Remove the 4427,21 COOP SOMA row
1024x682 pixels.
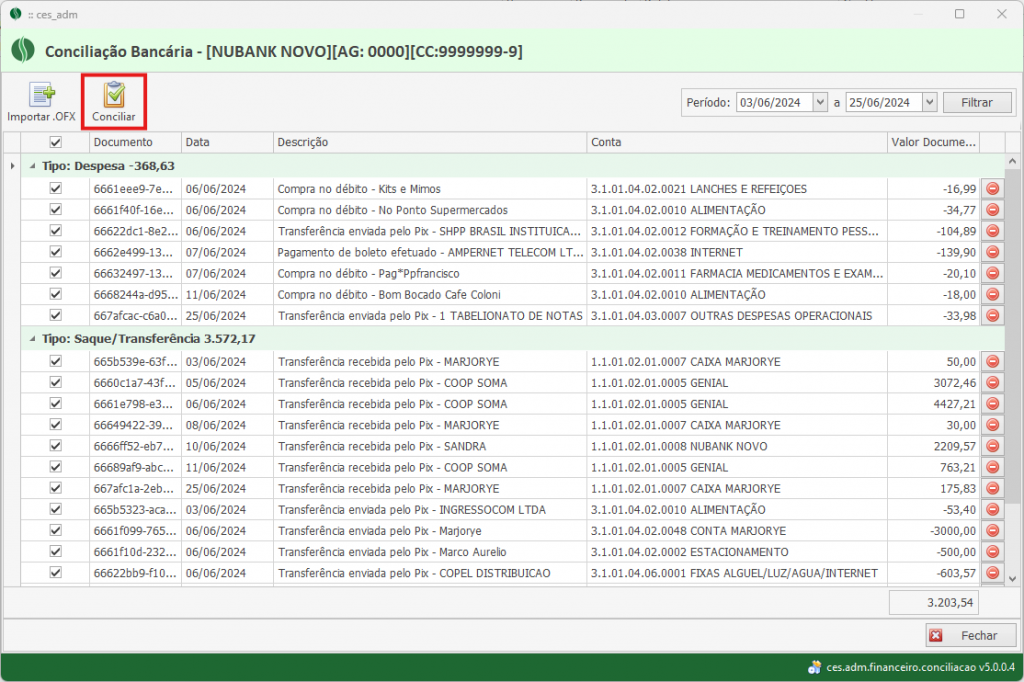pos(993,404)
